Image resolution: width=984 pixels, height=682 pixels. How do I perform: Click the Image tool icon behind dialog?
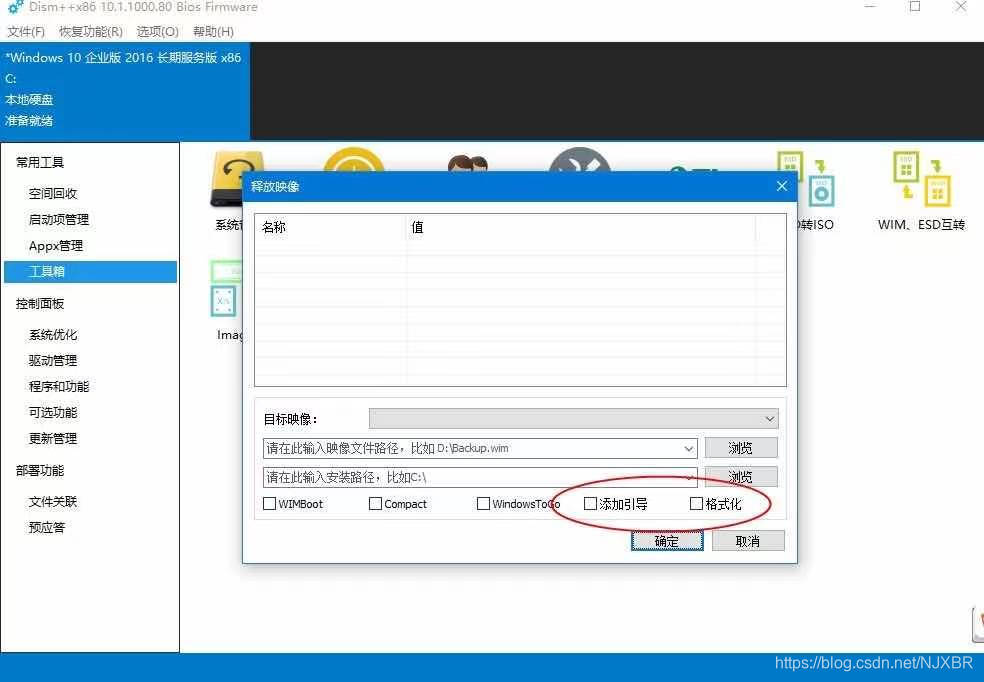tap(227, 289)
